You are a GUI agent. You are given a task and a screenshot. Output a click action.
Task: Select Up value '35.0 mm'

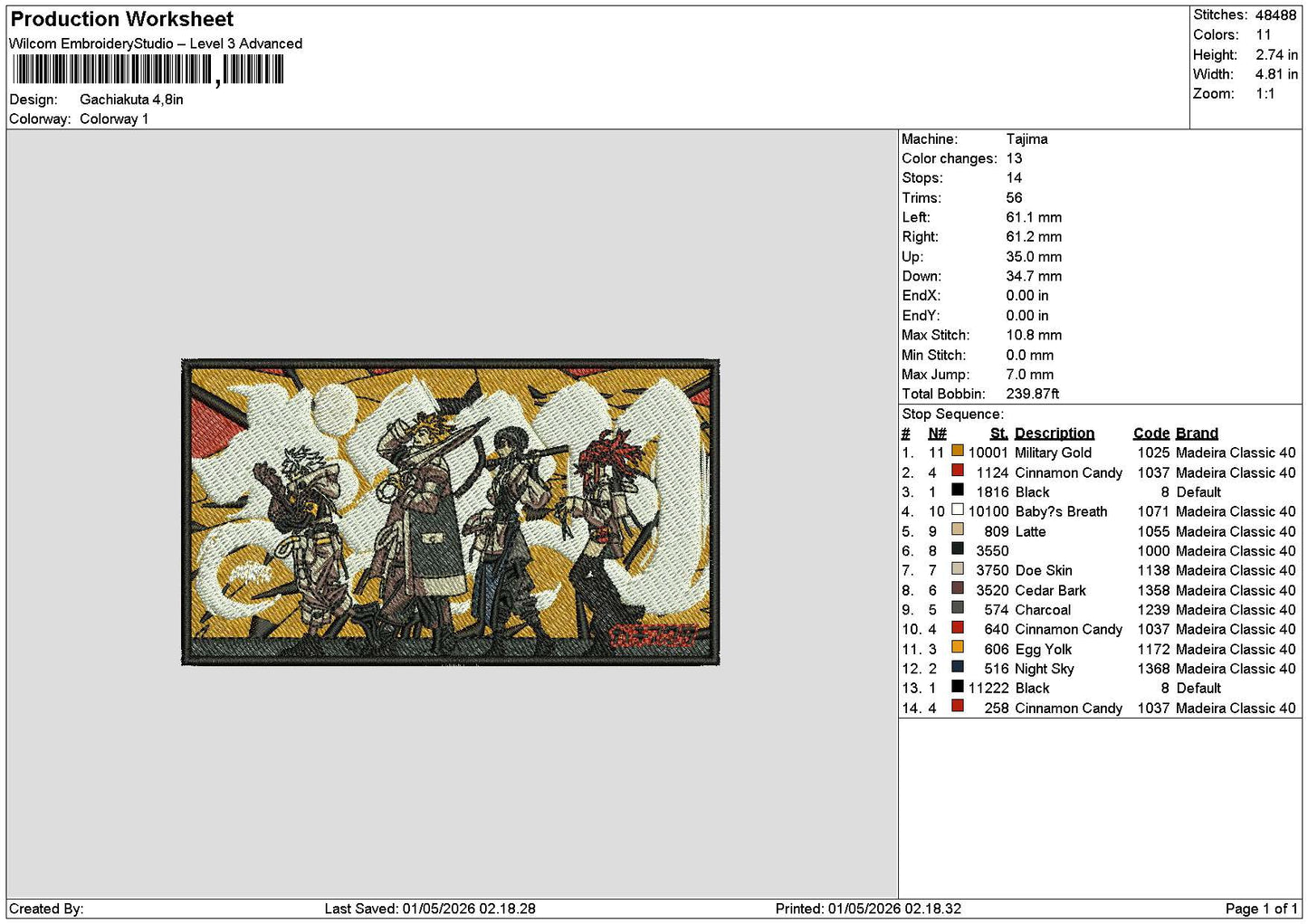coord(1034,257)
